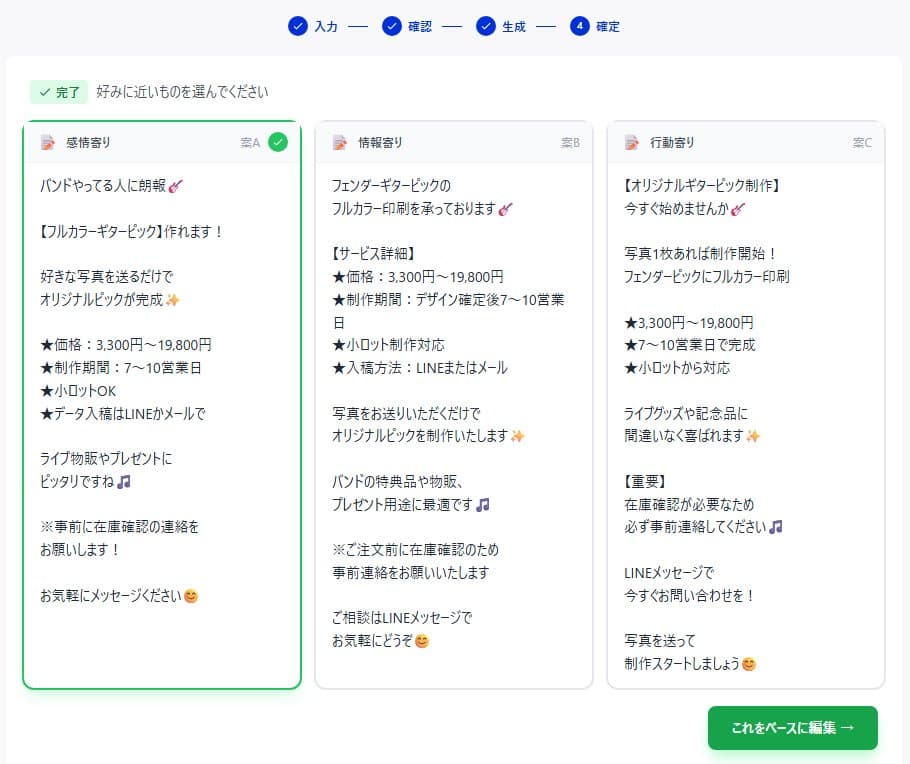Image resolution: width=910 pixels, height=764 pixels.
Task: Click the 案B label on the middle card
Action: tap(570, 143)
